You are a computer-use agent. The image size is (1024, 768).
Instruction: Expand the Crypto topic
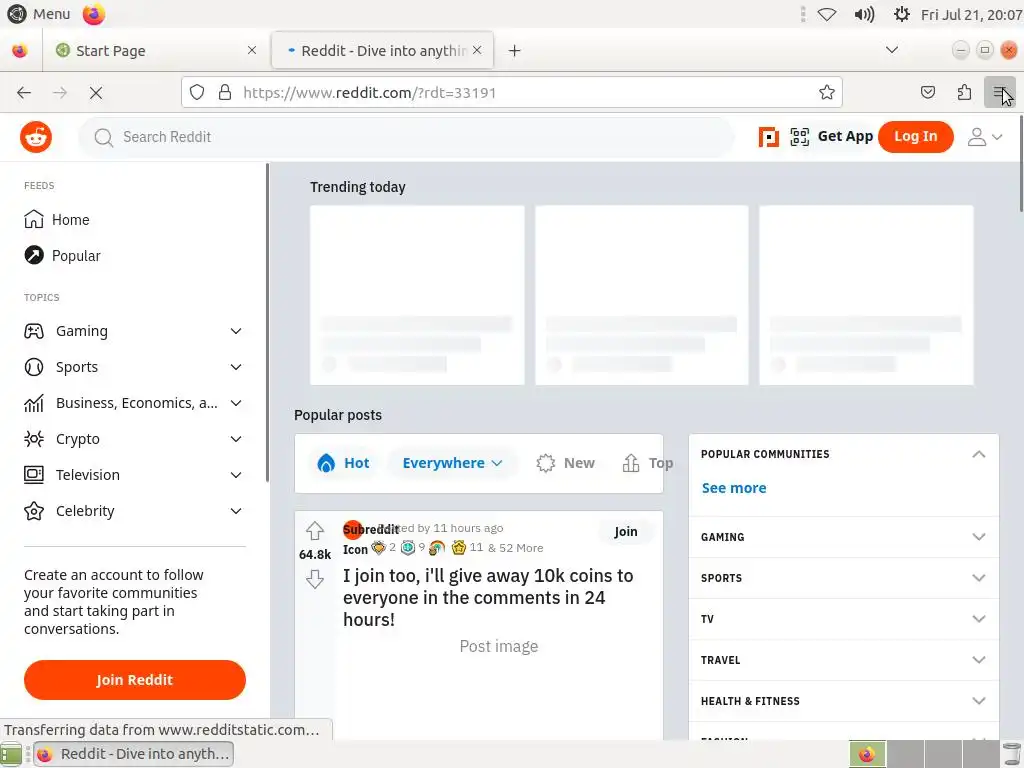[x=236, y=439]
